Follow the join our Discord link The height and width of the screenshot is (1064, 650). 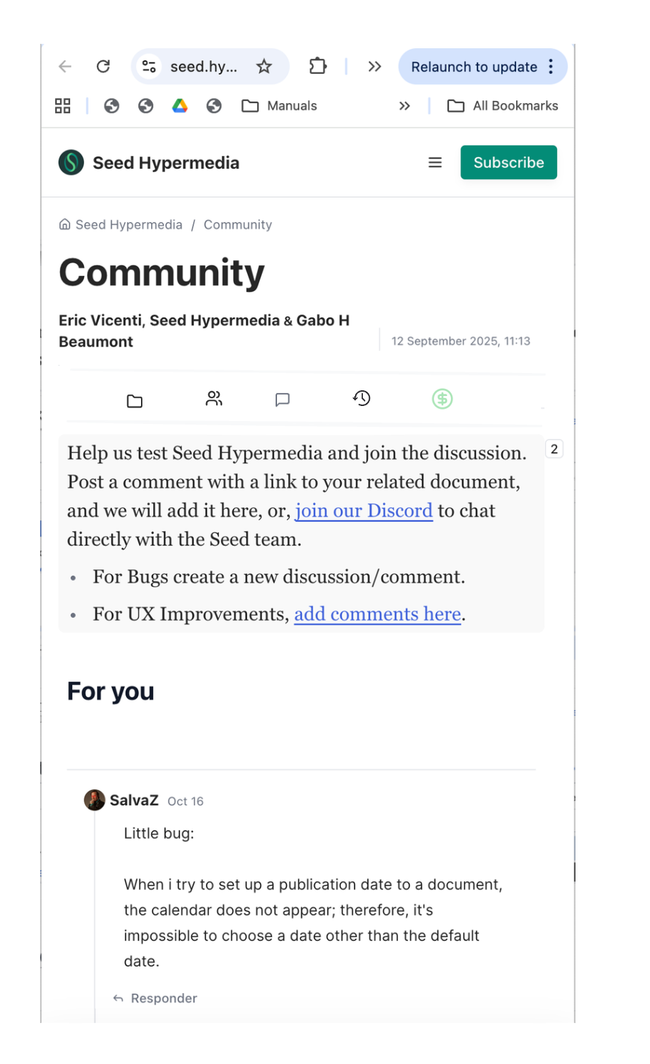364,511
